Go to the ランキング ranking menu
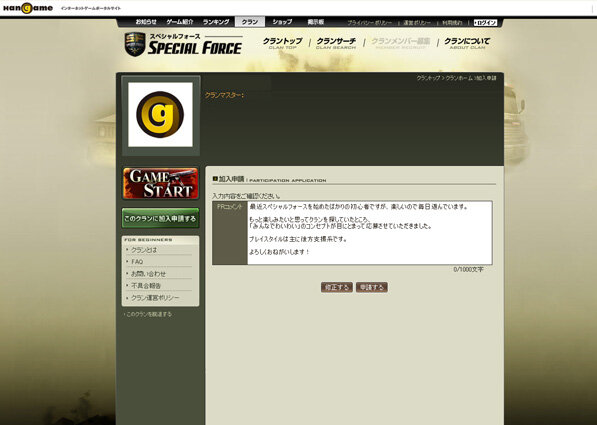The height and width of the screenshot is (425, 597). [216, 22]
